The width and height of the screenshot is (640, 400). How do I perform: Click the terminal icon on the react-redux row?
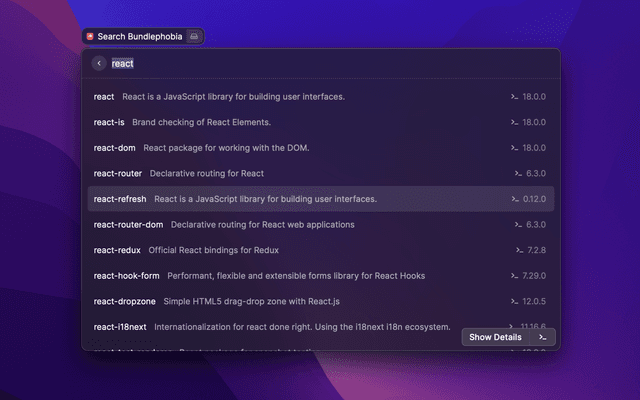pyautogui.click(x=519, y=249)
